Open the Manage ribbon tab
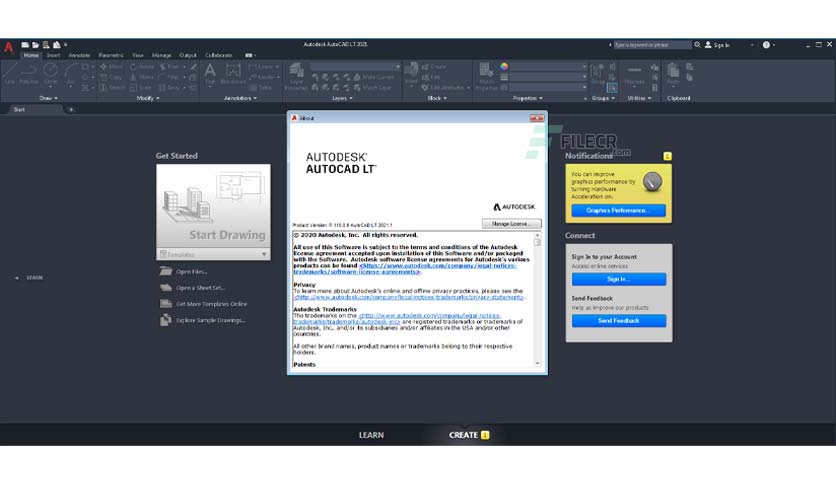836x484 pixels. tap(161, 55)
